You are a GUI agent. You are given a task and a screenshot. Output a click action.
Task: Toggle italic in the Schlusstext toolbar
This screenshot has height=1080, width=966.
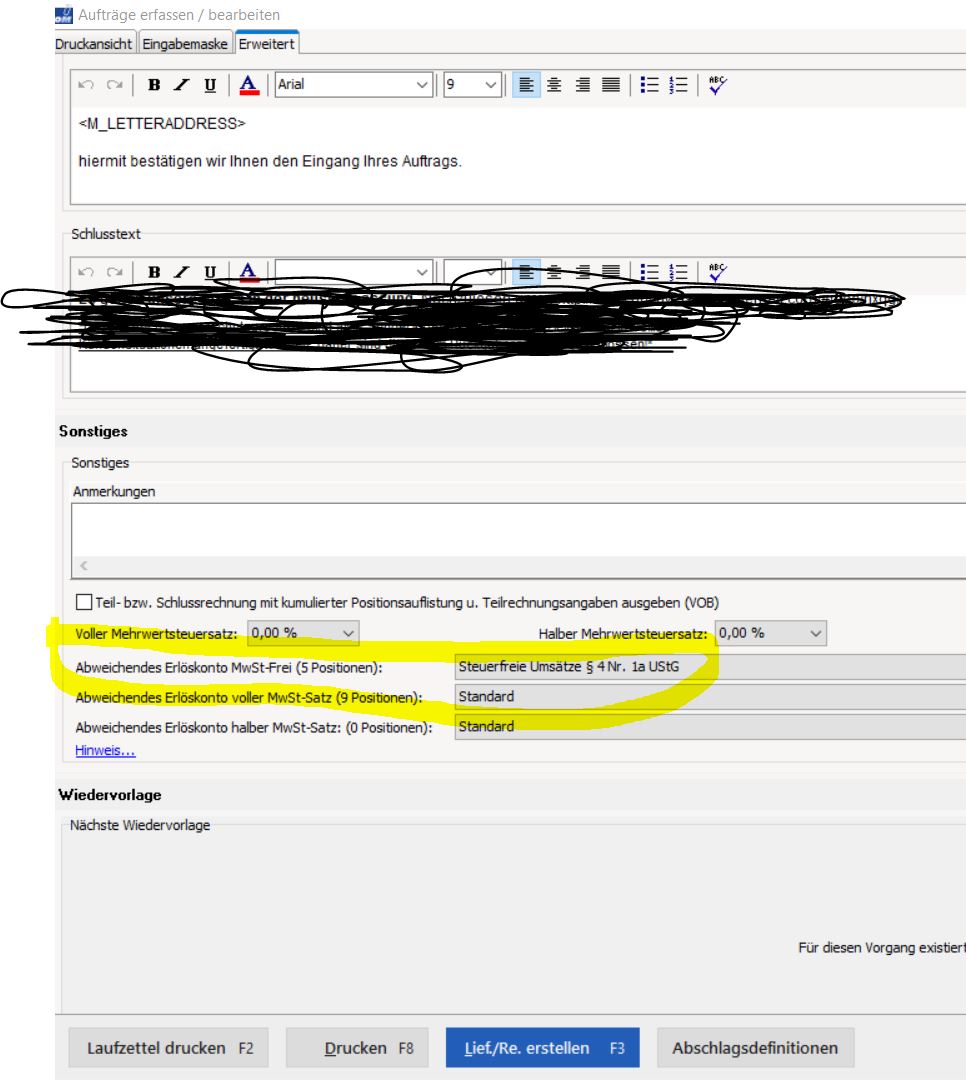(x=182, y=272)
